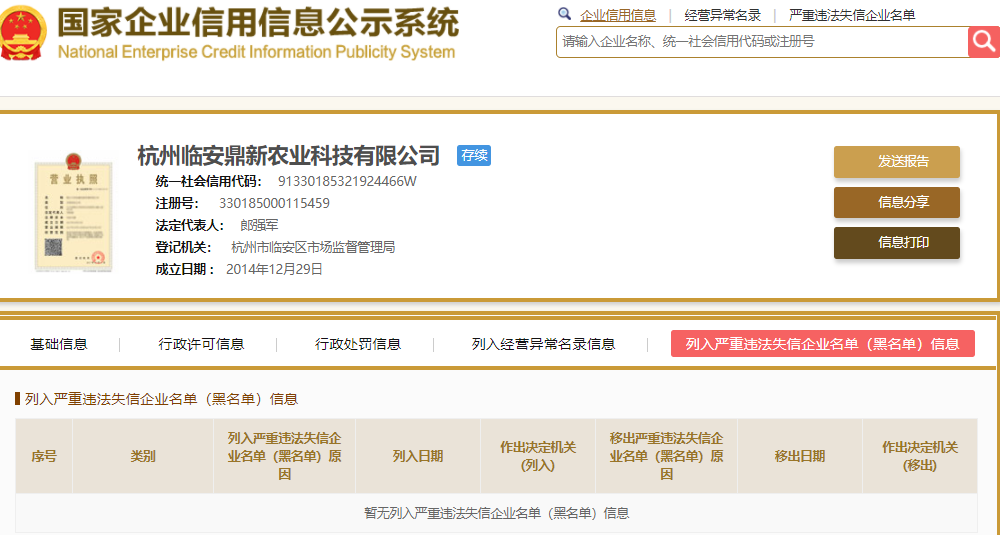This screenshot has width=1000, height=535.
Task: Switch to the 列入经营异常名录信息 tab
Action: (x=543, y=344)
